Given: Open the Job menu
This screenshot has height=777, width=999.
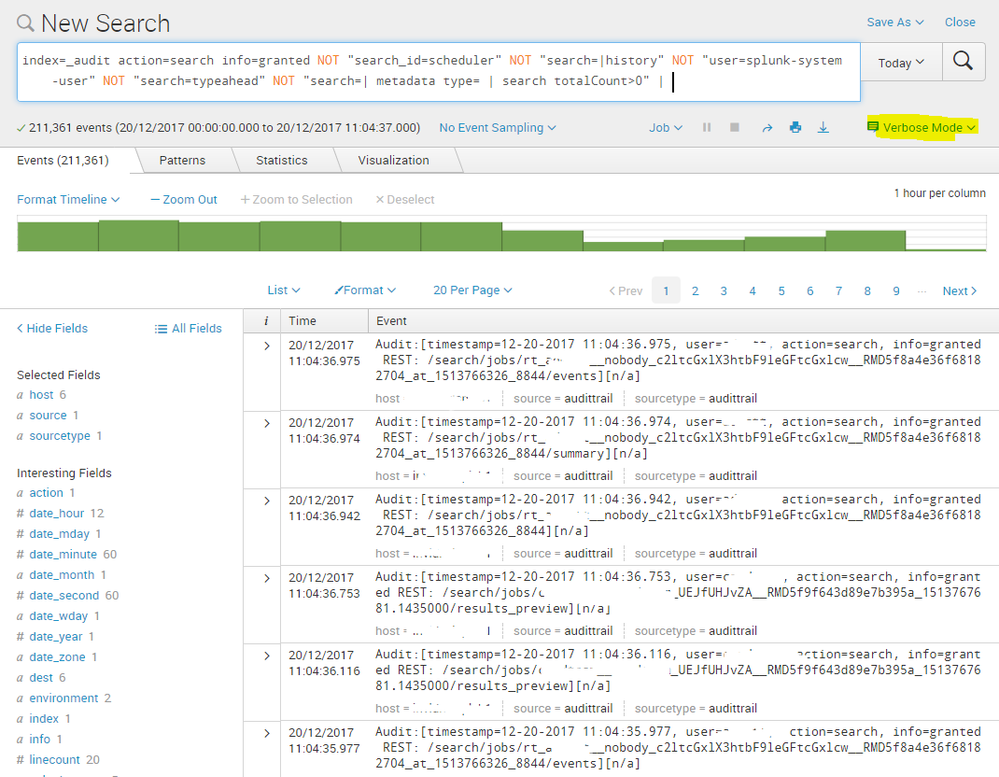Looking at the screenshot, I should pos(665,127).
